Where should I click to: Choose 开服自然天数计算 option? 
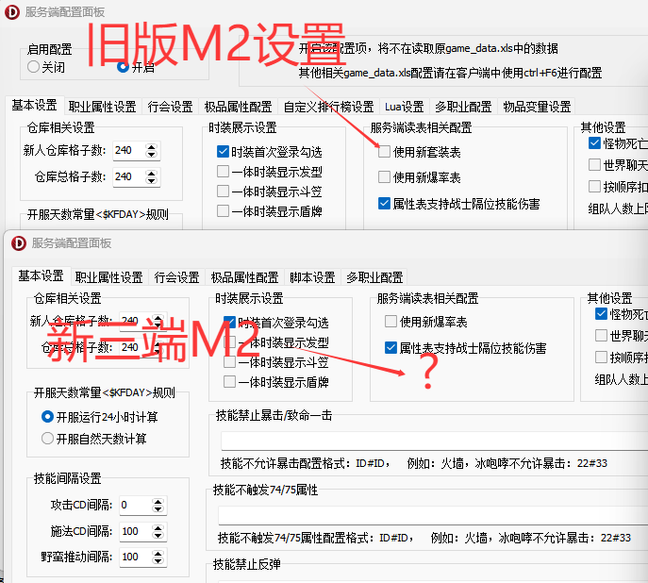click(x=47, y=438)
